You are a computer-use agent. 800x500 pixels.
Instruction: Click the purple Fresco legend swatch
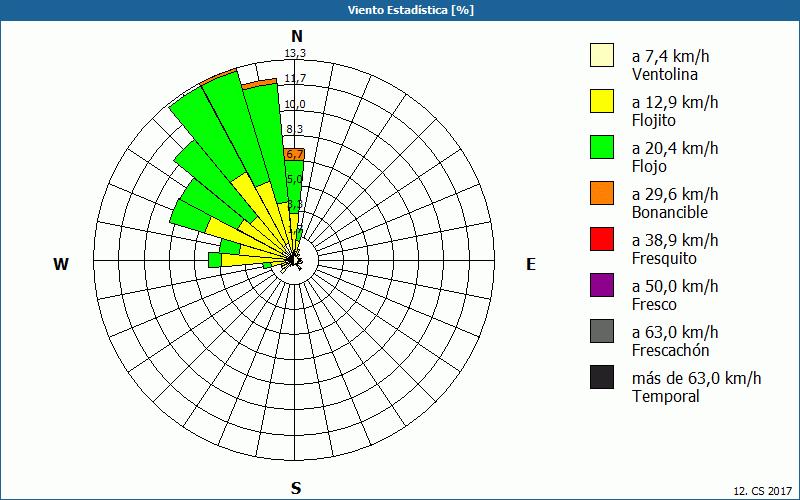coord(602,285)
